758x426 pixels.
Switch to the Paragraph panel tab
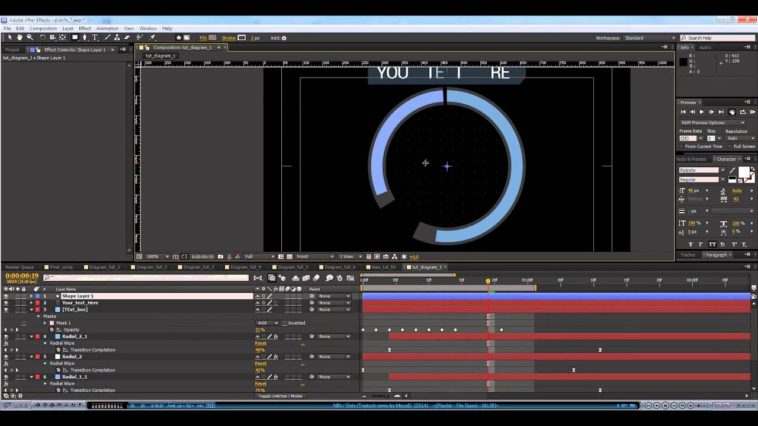click(x=716, y=254)
